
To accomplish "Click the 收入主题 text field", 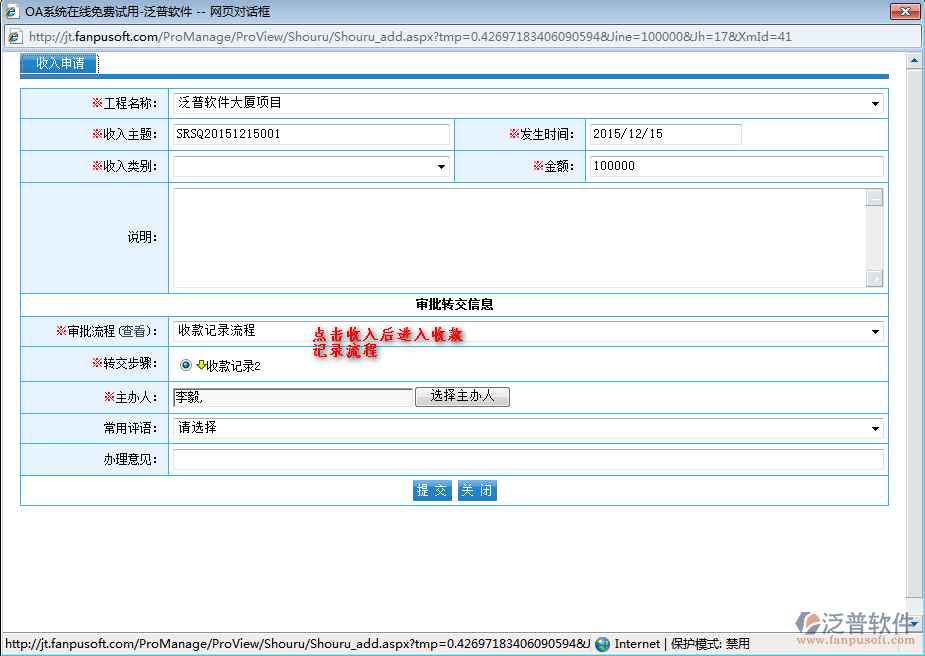I will [x=311, y=134].
